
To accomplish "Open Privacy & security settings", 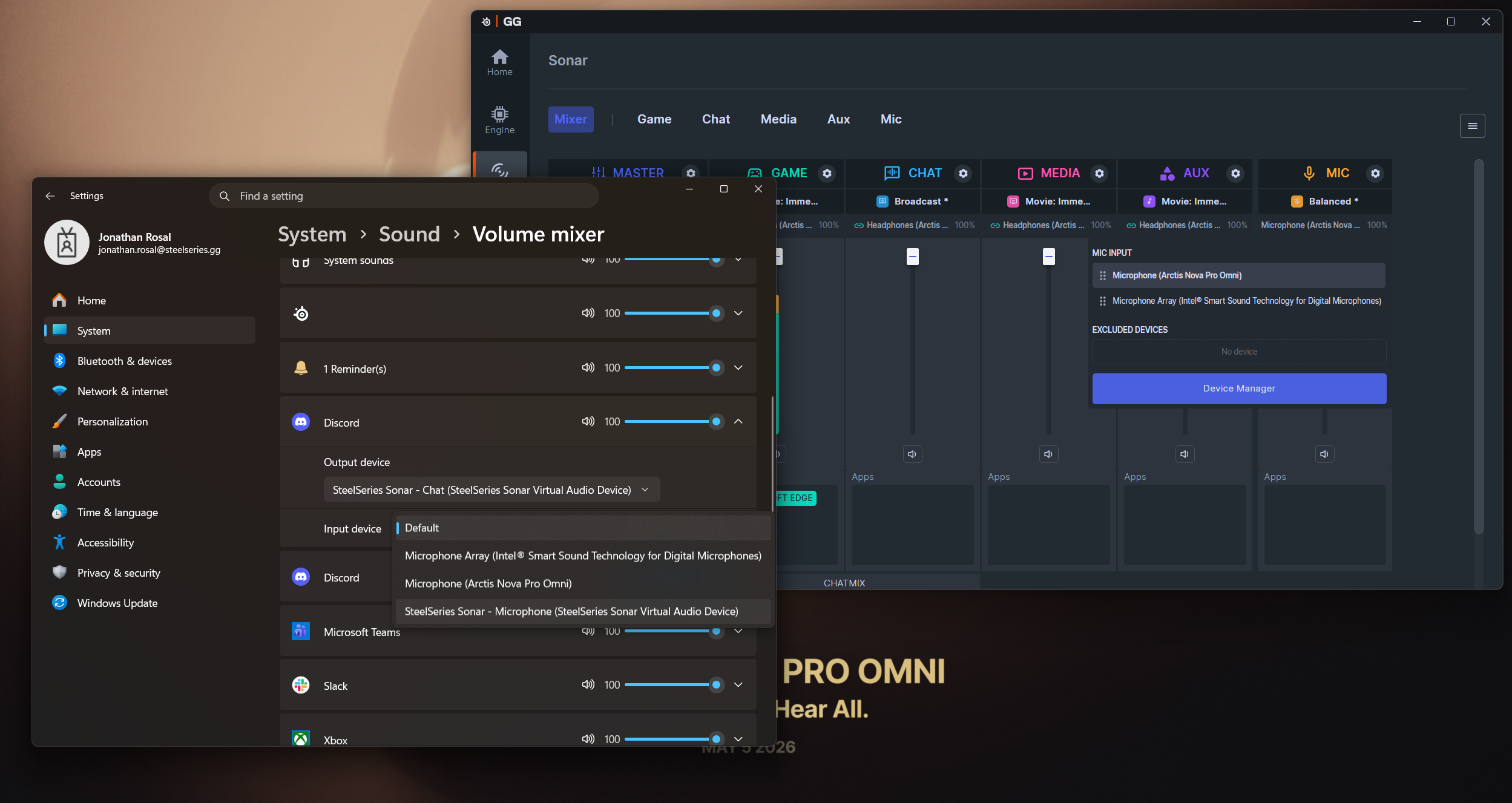I will (x=150, y=573).
